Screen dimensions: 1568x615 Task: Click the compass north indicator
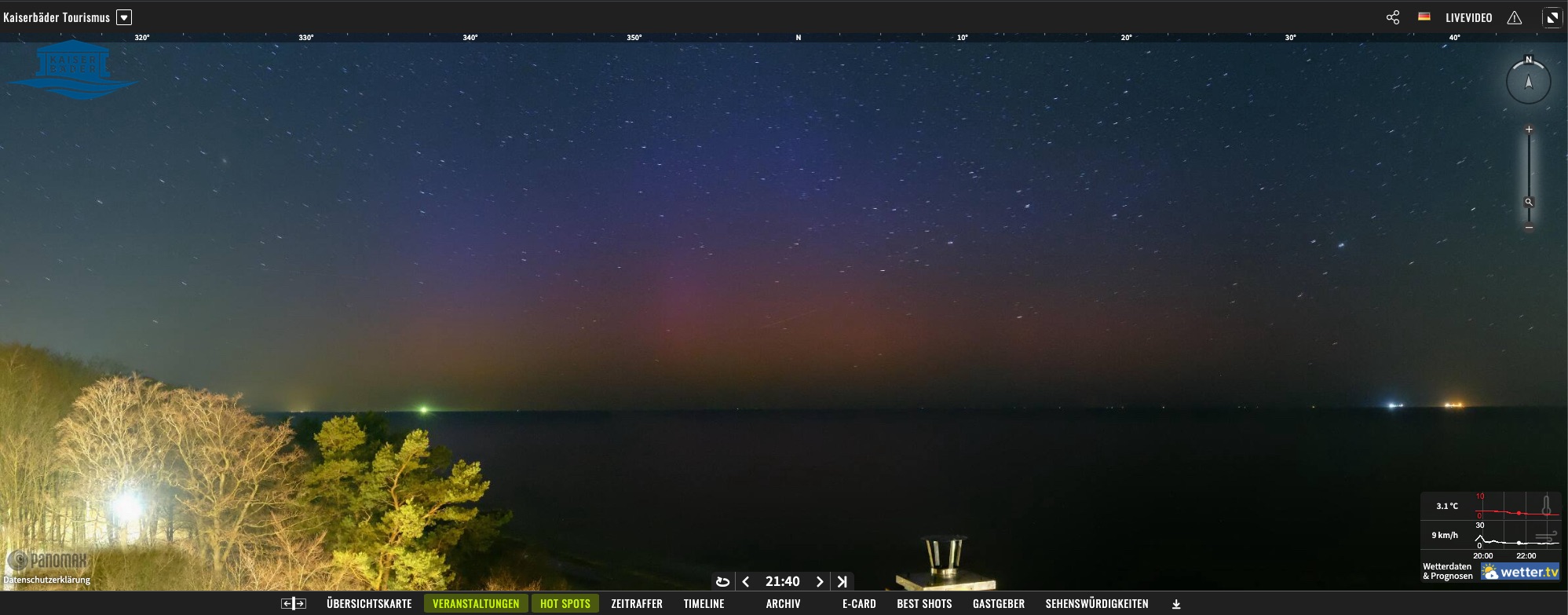(x=1528, y=81)
